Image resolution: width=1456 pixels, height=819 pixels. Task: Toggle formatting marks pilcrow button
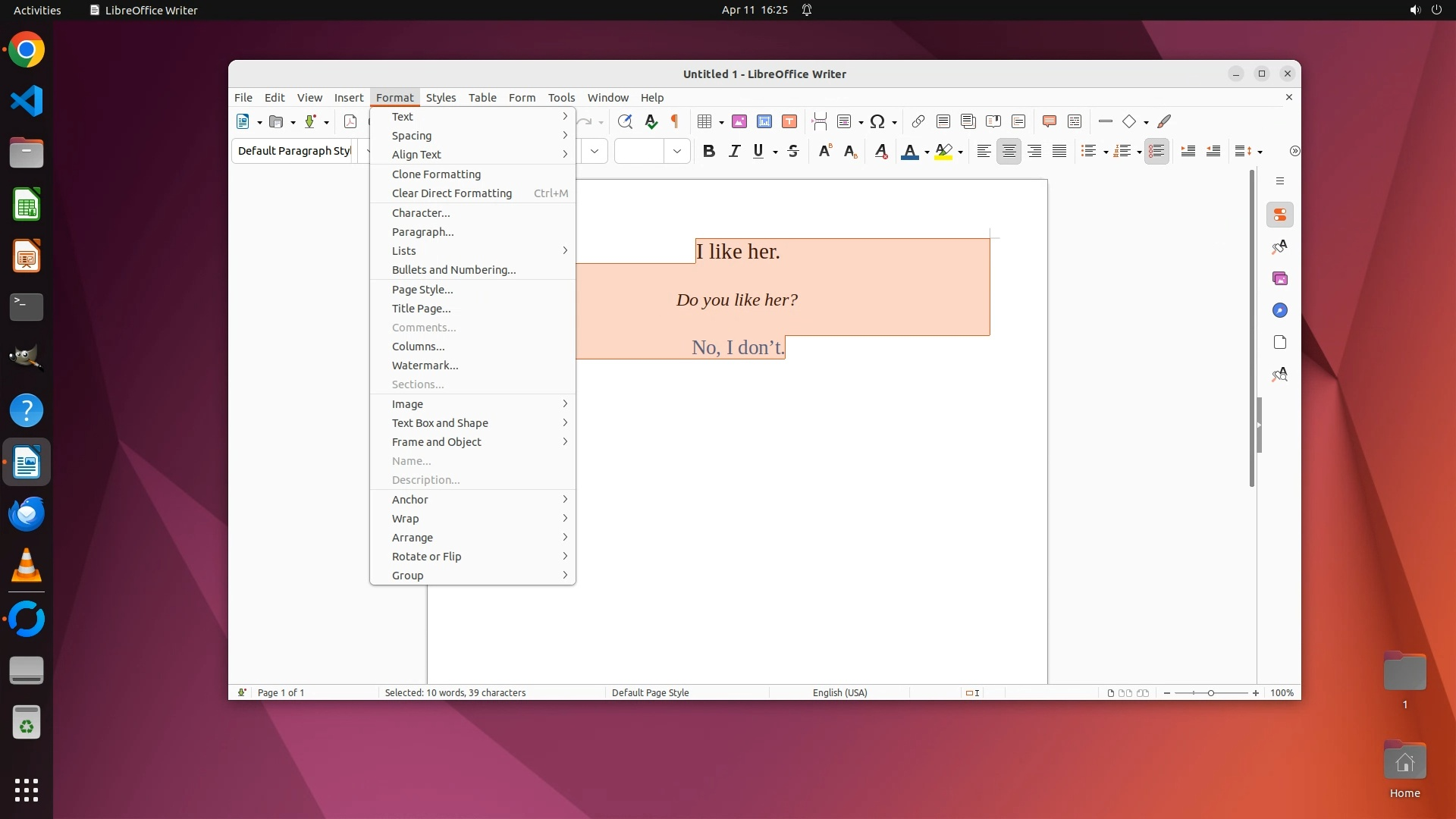[x=674, y=121]
